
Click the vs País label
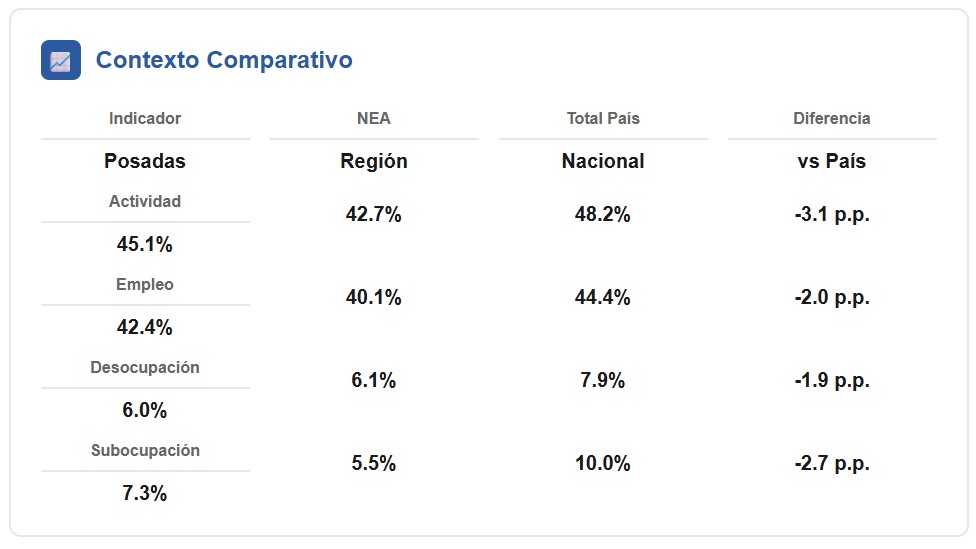point(832,161)
